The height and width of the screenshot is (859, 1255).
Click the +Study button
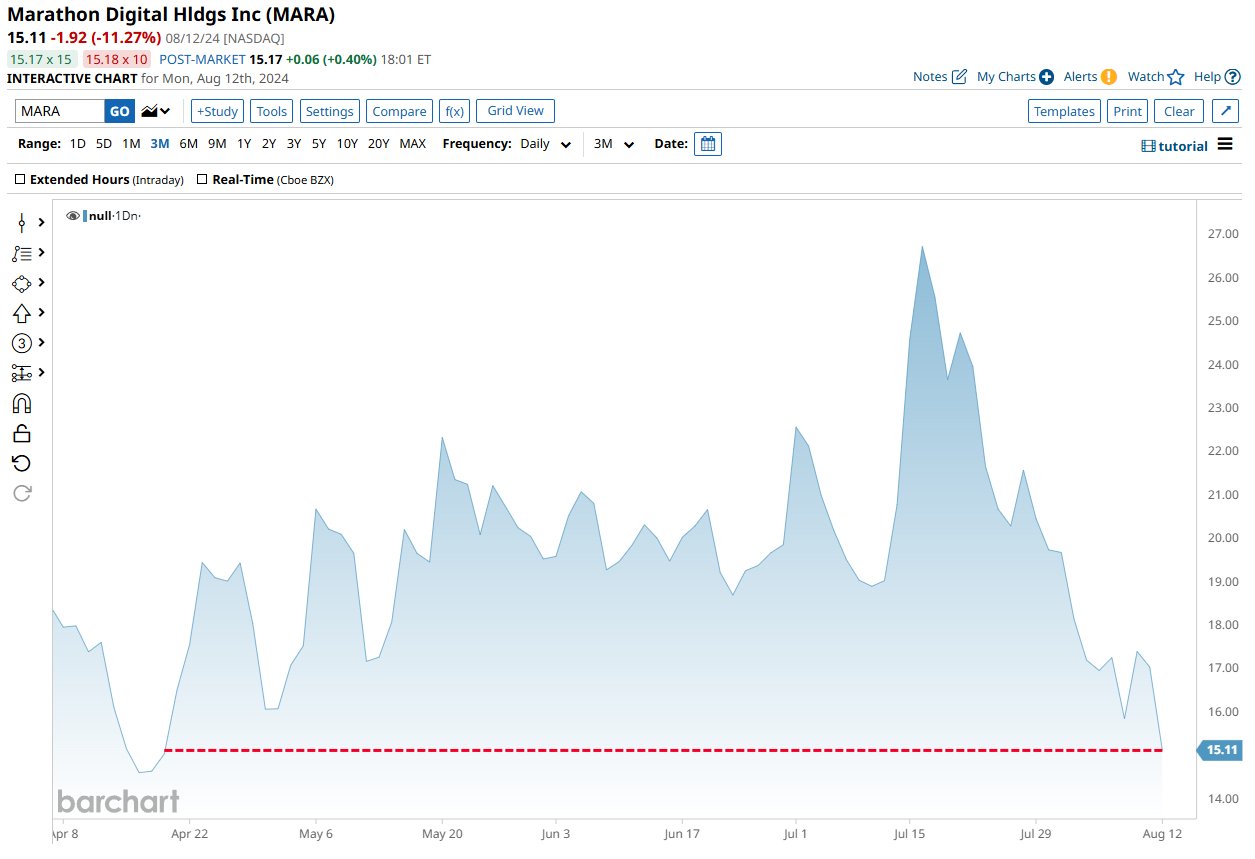[x=217, y=111]
